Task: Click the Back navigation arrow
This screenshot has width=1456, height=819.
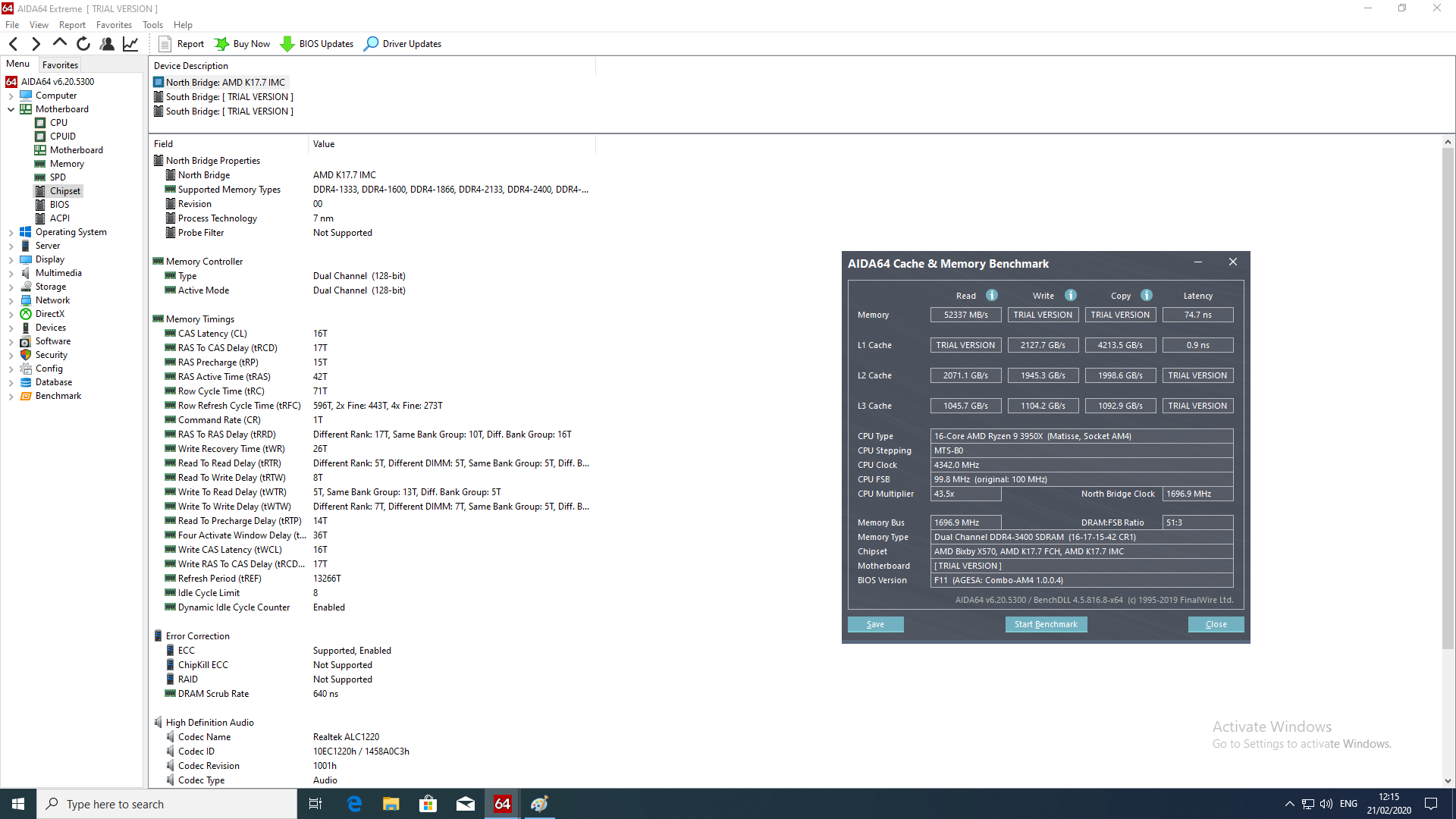Action: click(14, 44)
